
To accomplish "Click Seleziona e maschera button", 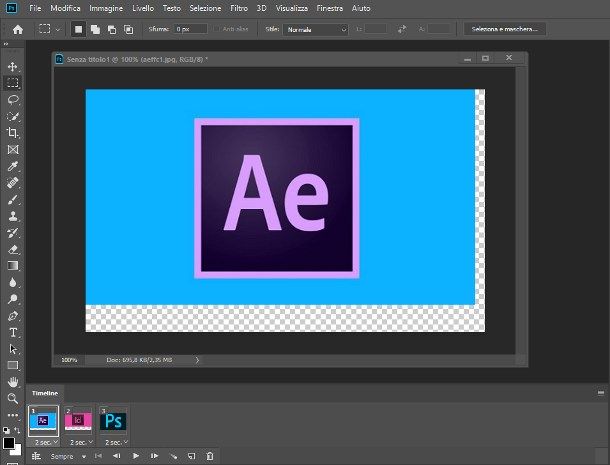I will (x=505, y=29).
